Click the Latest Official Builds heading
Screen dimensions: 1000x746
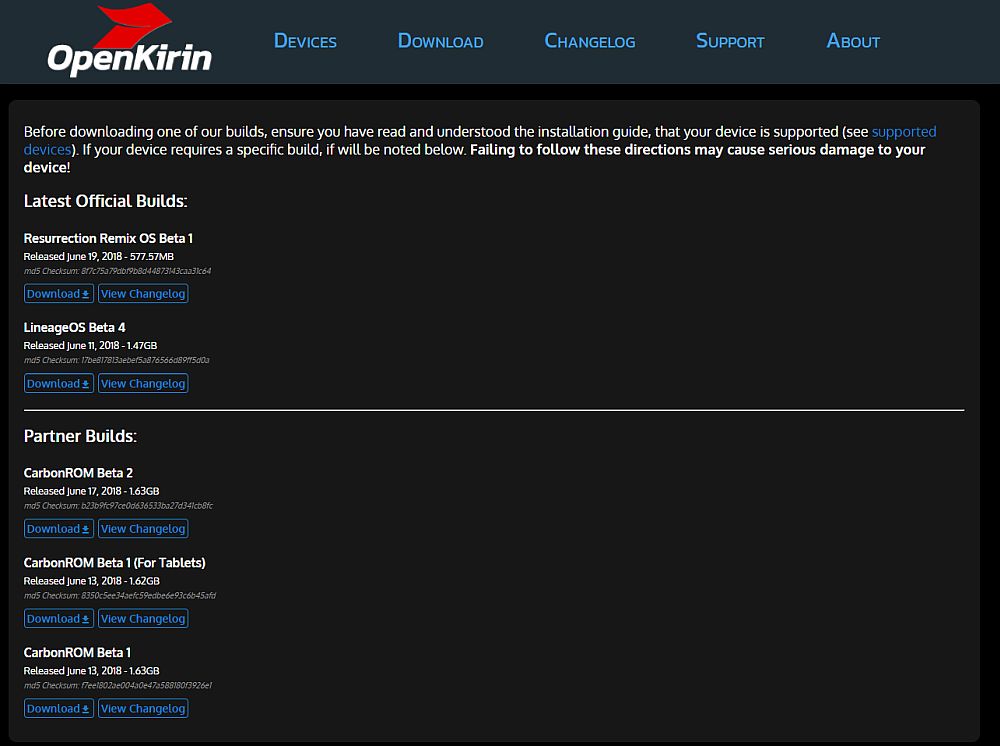tap(105, 201)
